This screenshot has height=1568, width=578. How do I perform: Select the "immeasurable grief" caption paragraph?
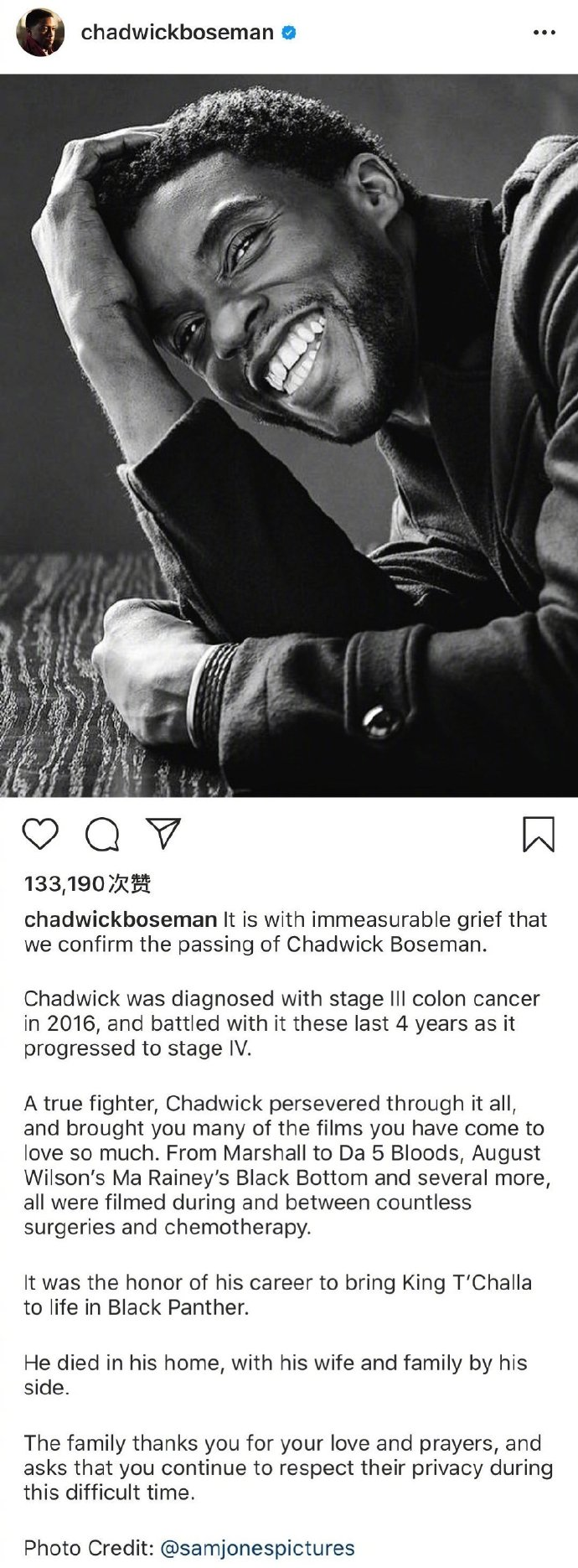286,932
